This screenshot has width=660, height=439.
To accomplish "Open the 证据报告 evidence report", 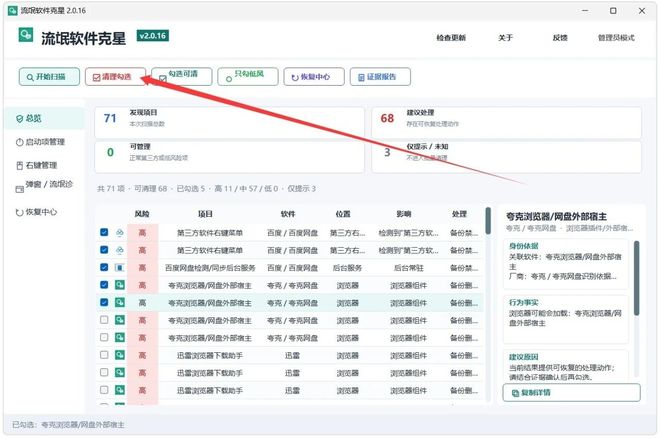I will coord(380,77).
